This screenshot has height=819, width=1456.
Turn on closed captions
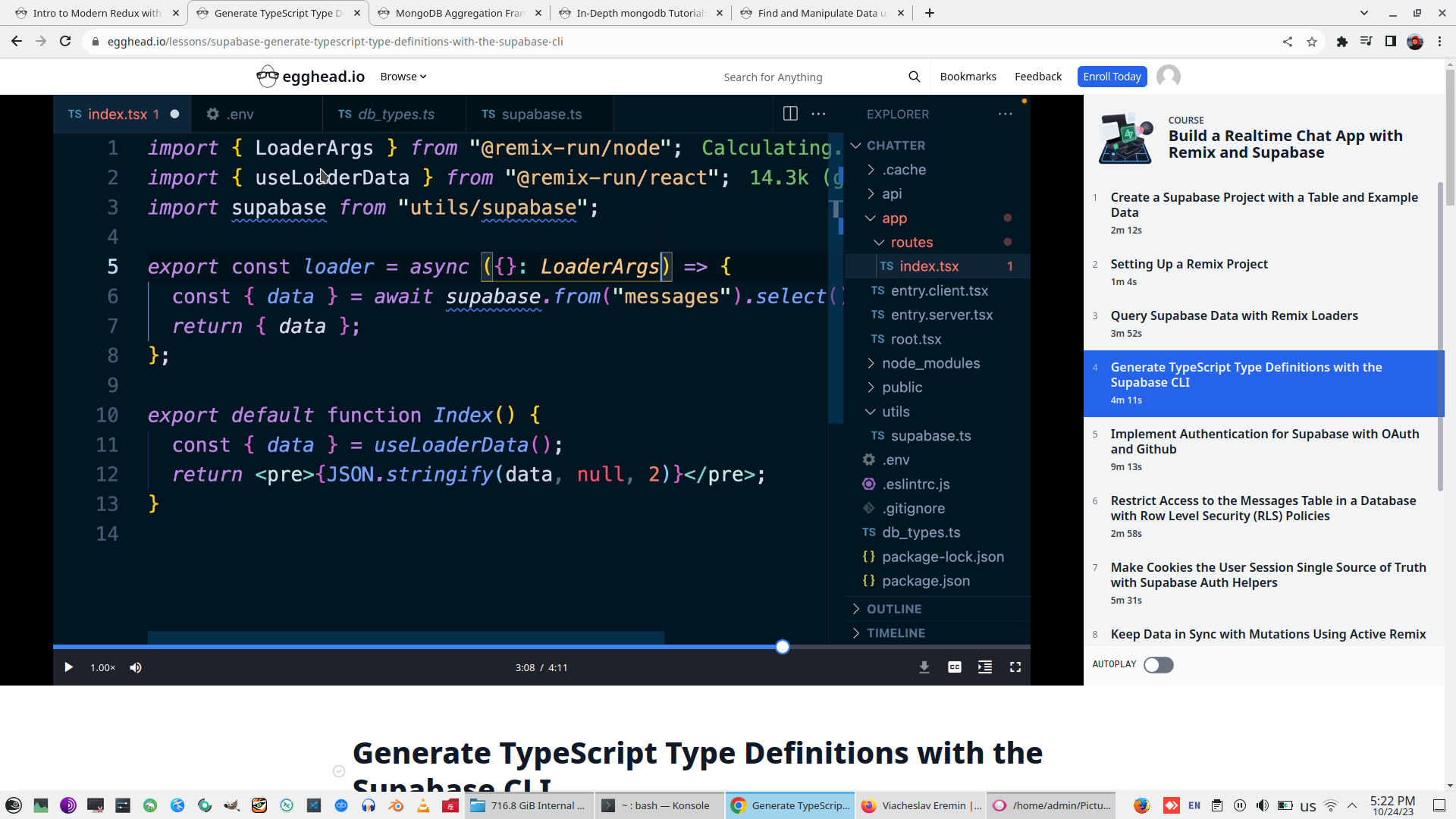(955, 667)
